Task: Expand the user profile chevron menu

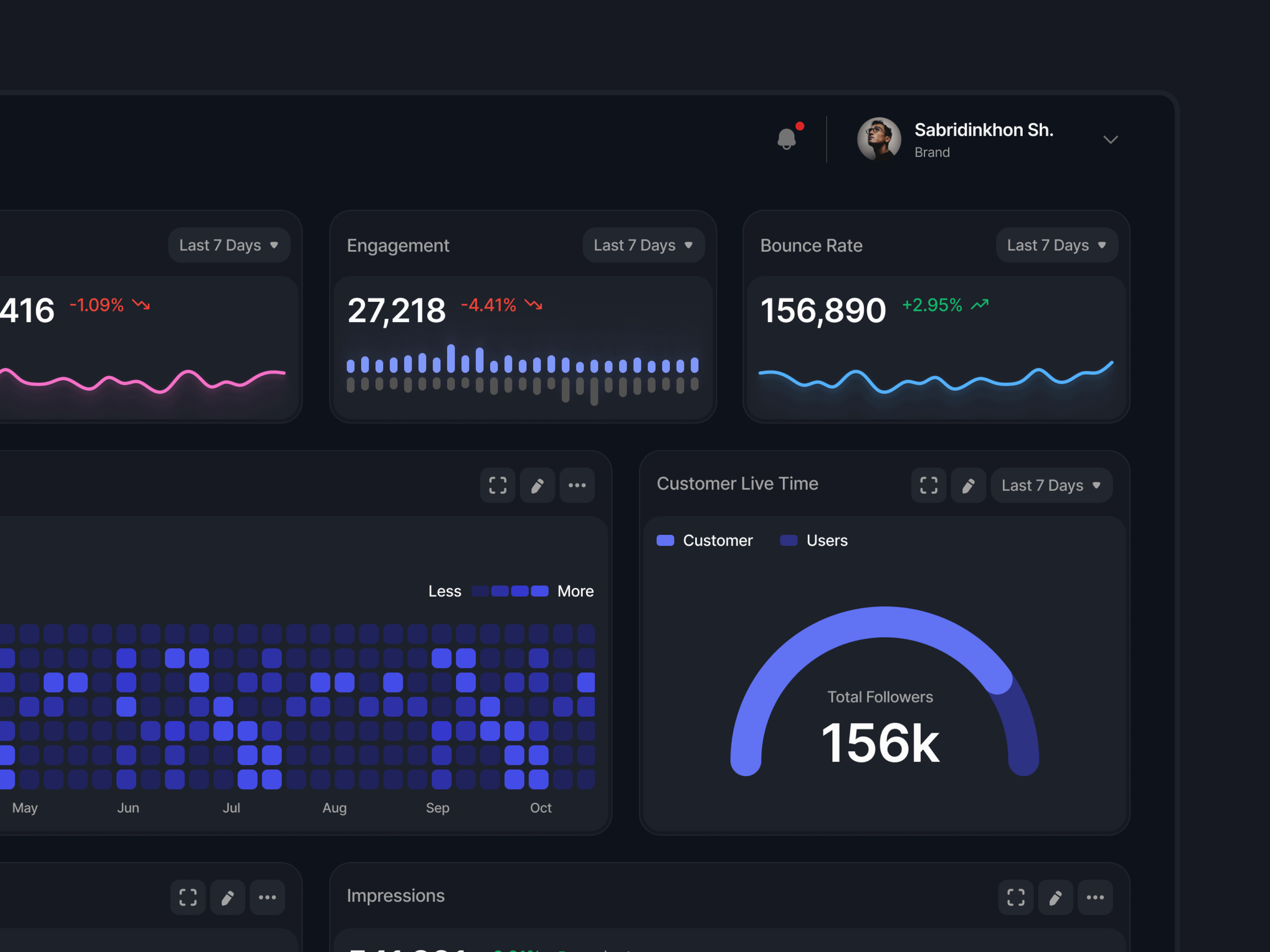Action: pyautogui.click(x=1110, y=139)
